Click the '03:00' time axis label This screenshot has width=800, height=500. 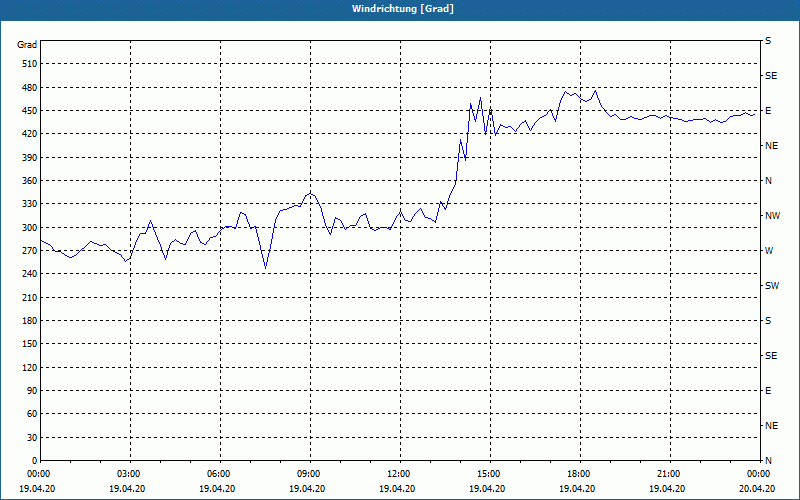click(x=130, y=473)
